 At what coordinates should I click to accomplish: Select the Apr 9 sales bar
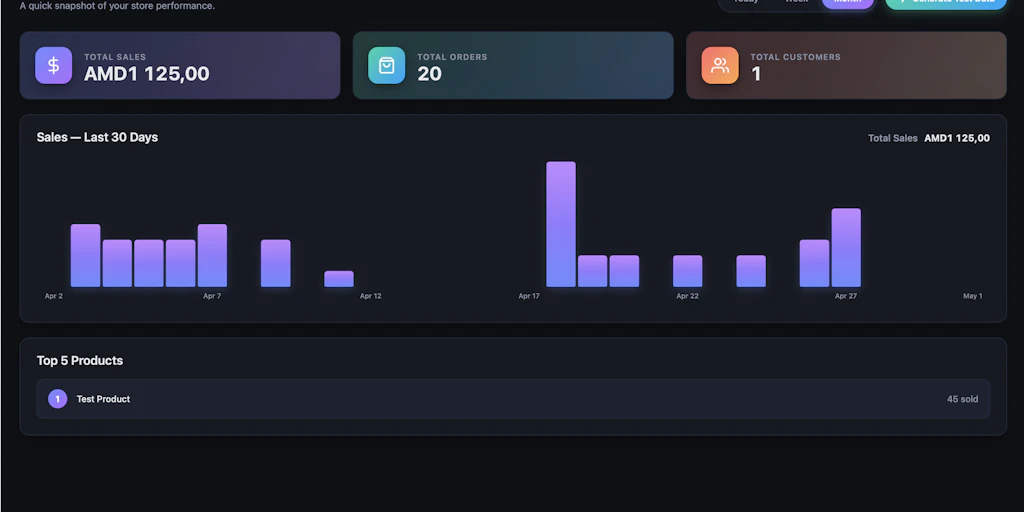(x=276, y=263)
